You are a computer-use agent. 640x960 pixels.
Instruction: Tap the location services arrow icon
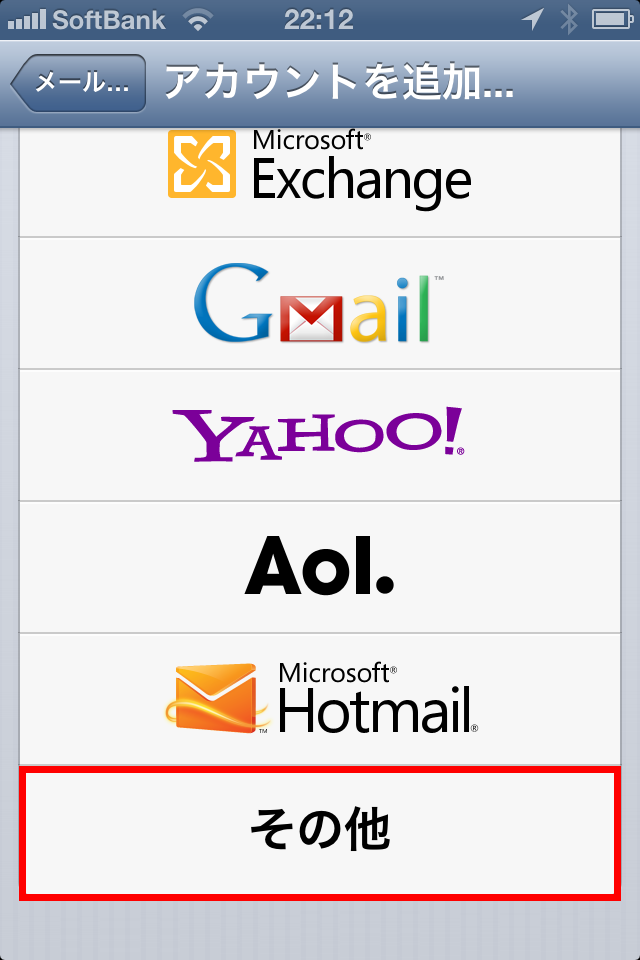(x=533, y=20)
